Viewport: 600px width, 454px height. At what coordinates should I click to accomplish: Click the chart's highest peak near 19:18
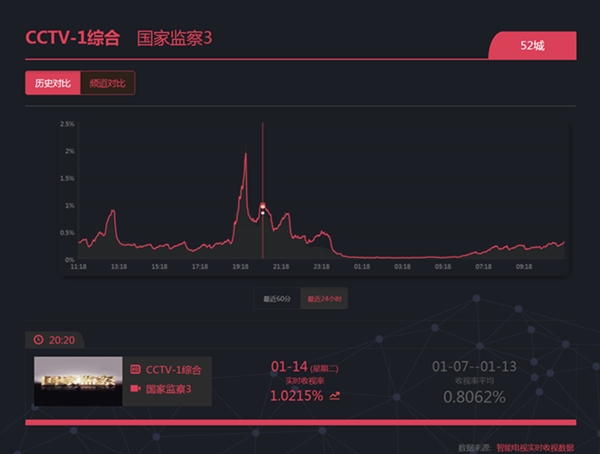pyautogui.click(x=245, y=155)
